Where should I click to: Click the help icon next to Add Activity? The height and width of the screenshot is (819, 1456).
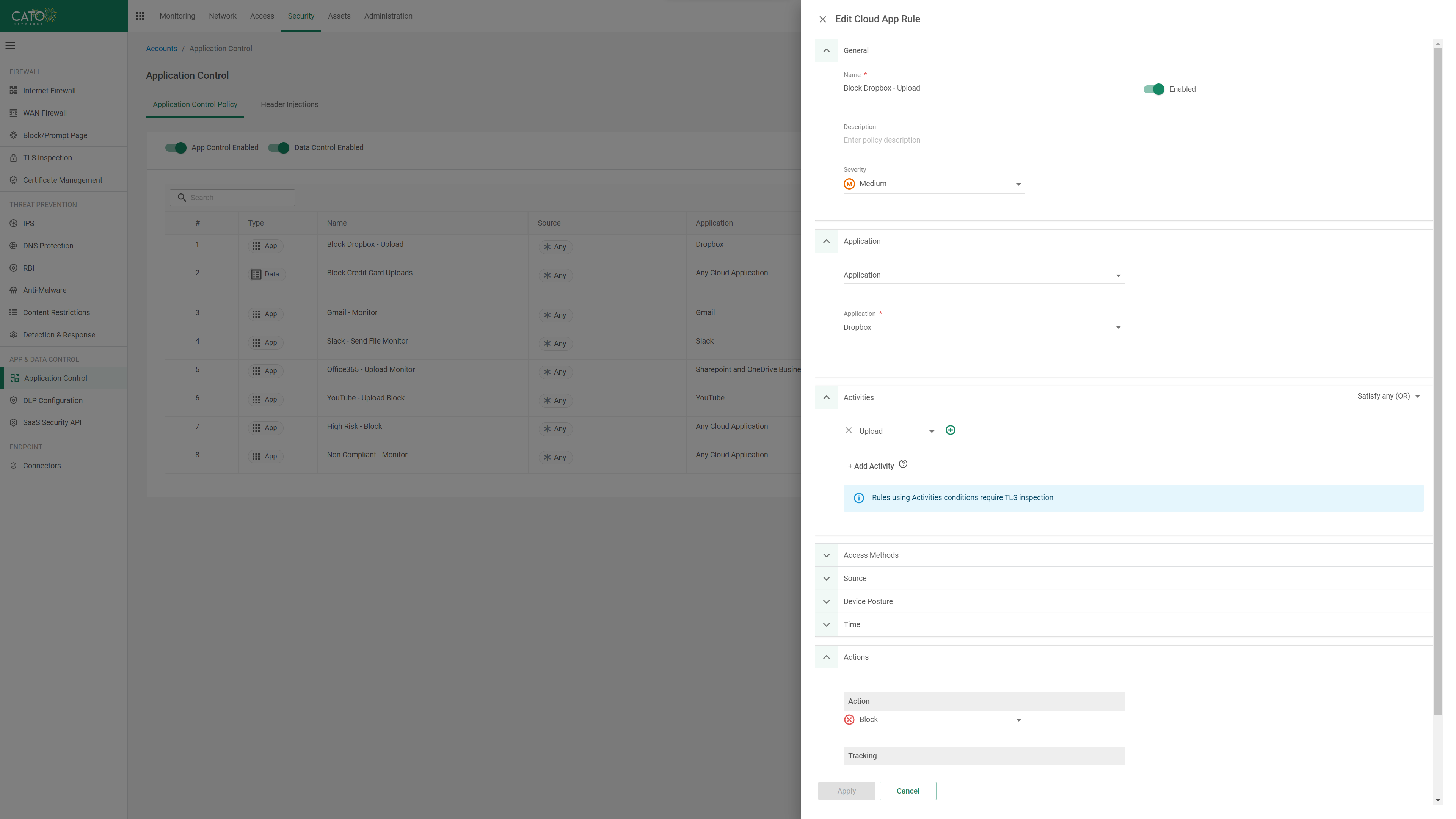(x=903, y=464)
